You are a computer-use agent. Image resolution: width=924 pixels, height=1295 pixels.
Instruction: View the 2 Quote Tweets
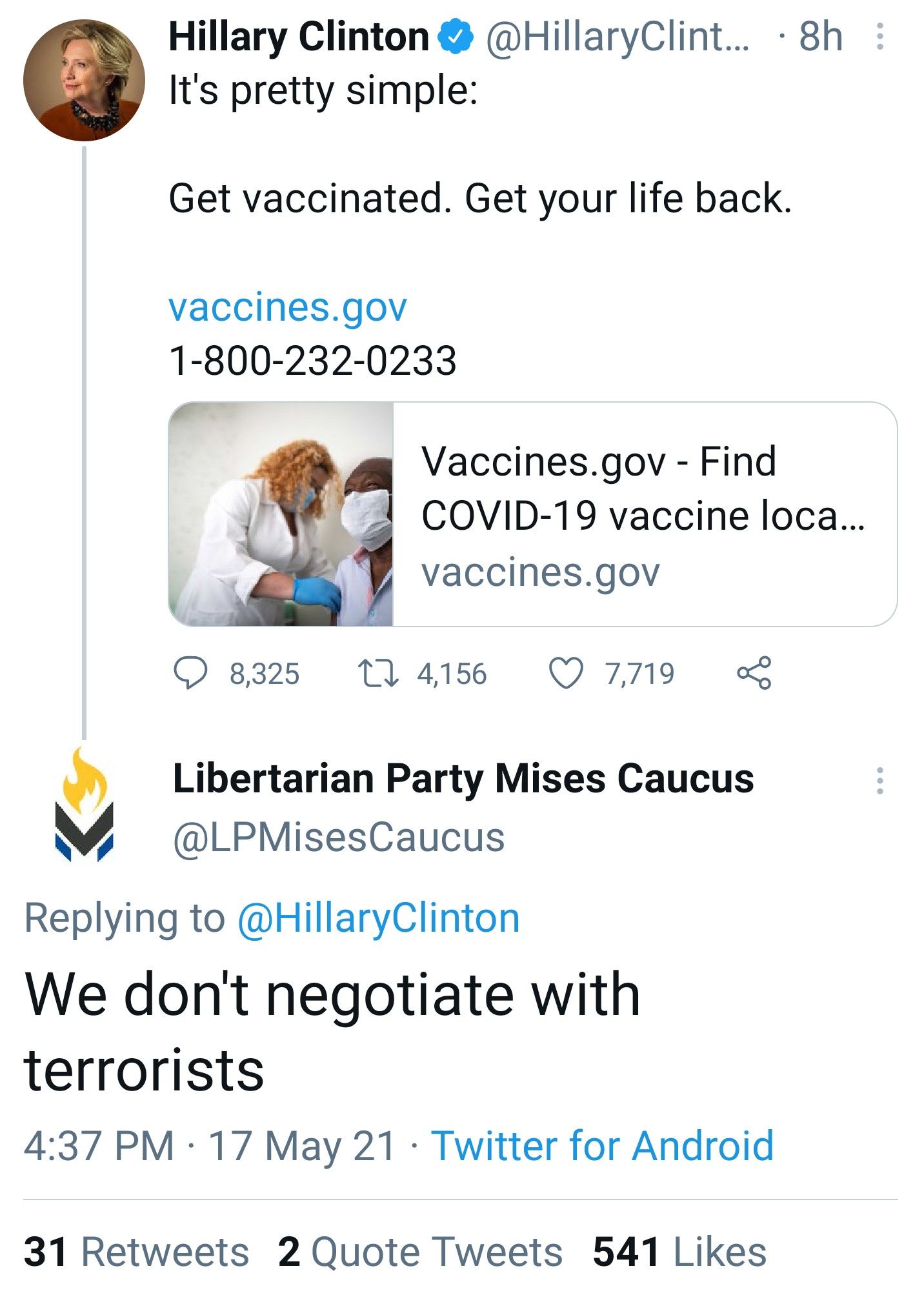tap(420, 1252)
